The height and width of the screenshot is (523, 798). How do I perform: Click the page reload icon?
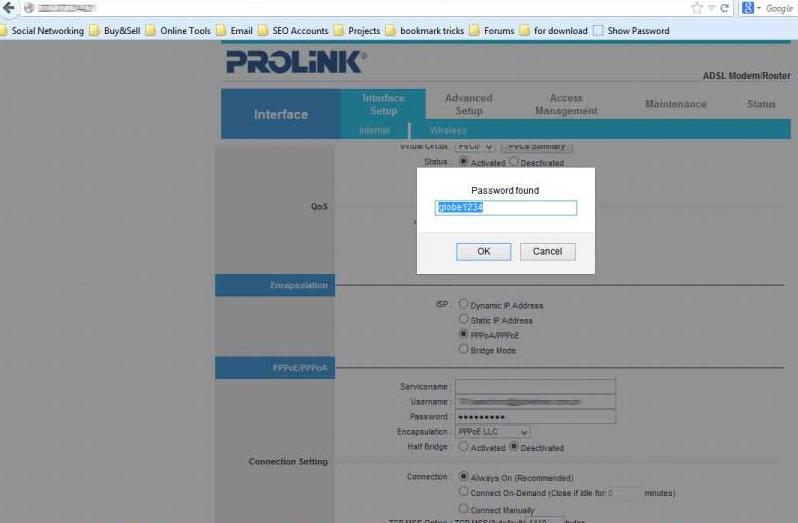(724, 8)
